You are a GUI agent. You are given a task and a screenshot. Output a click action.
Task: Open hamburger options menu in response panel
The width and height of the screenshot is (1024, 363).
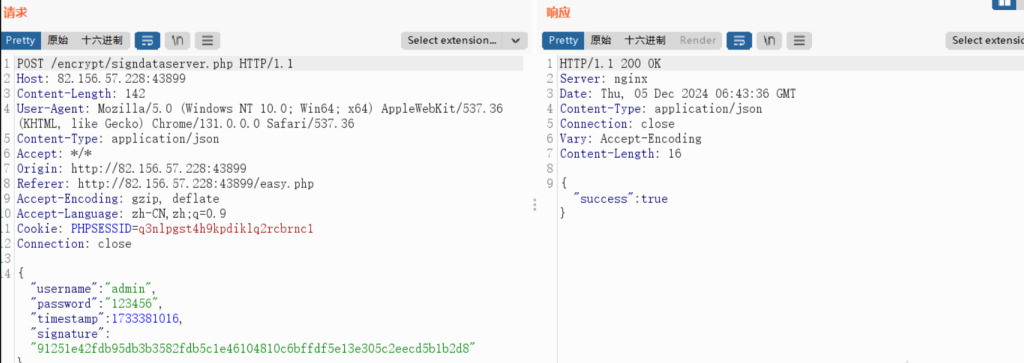pyautogui.click(x=799, y=40)
